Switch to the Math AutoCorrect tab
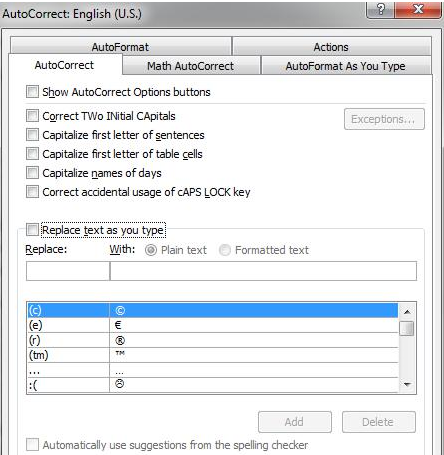Viewport: 444px width, 455px height. 191,66
